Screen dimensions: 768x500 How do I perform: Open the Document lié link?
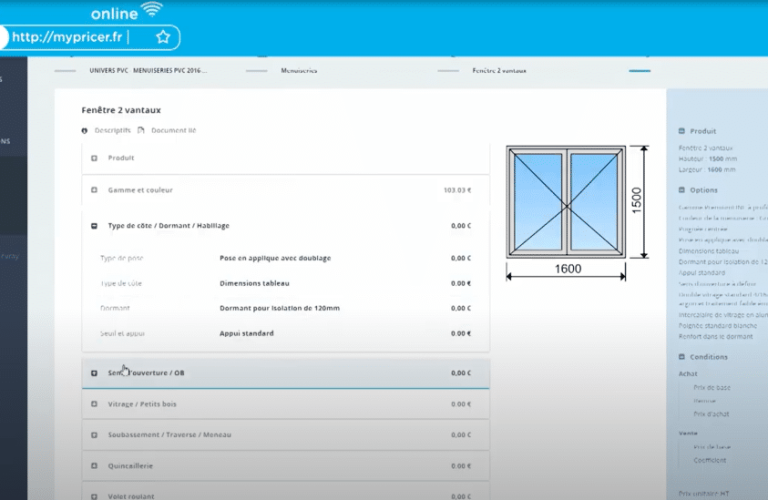[173, 130]
